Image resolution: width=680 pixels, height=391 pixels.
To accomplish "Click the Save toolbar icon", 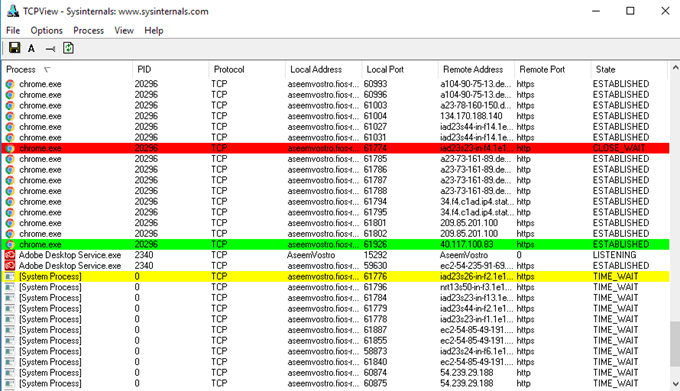I will tap(15, 48).
